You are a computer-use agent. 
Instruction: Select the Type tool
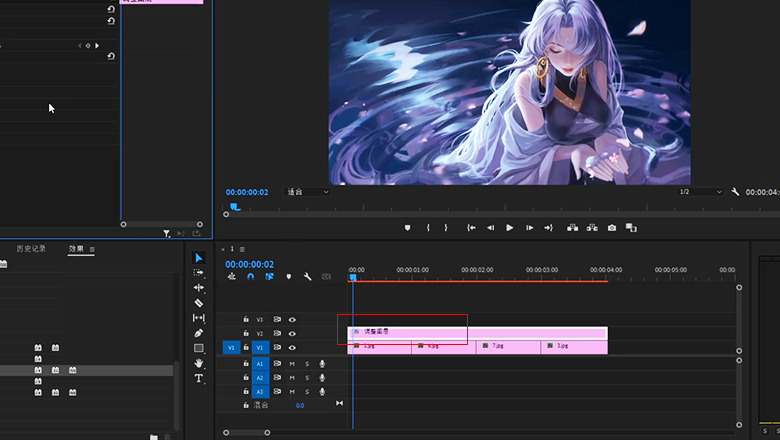tap(198, 378)
